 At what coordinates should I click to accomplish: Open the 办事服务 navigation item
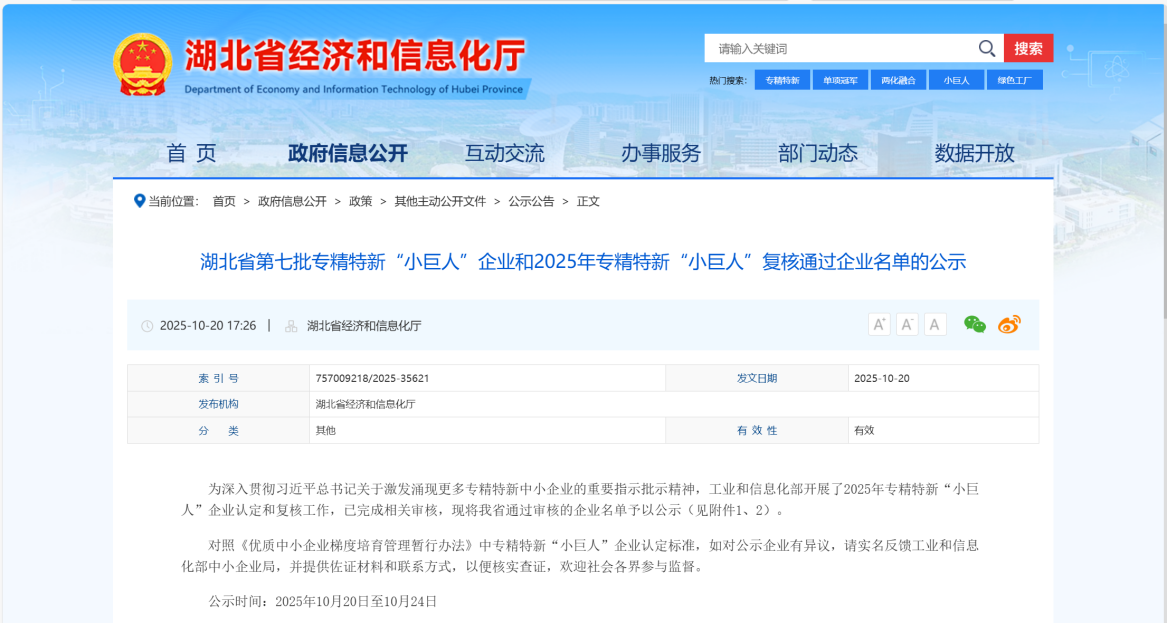click(661, 153)
